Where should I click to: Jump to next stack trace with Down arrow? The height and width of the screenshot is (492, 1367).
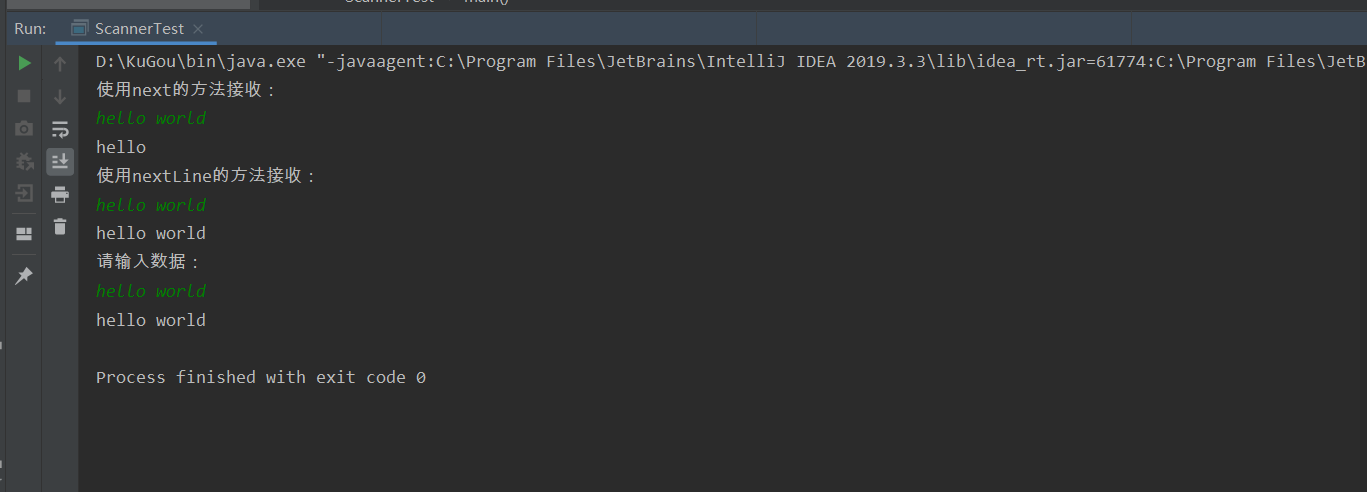[60, 96]
